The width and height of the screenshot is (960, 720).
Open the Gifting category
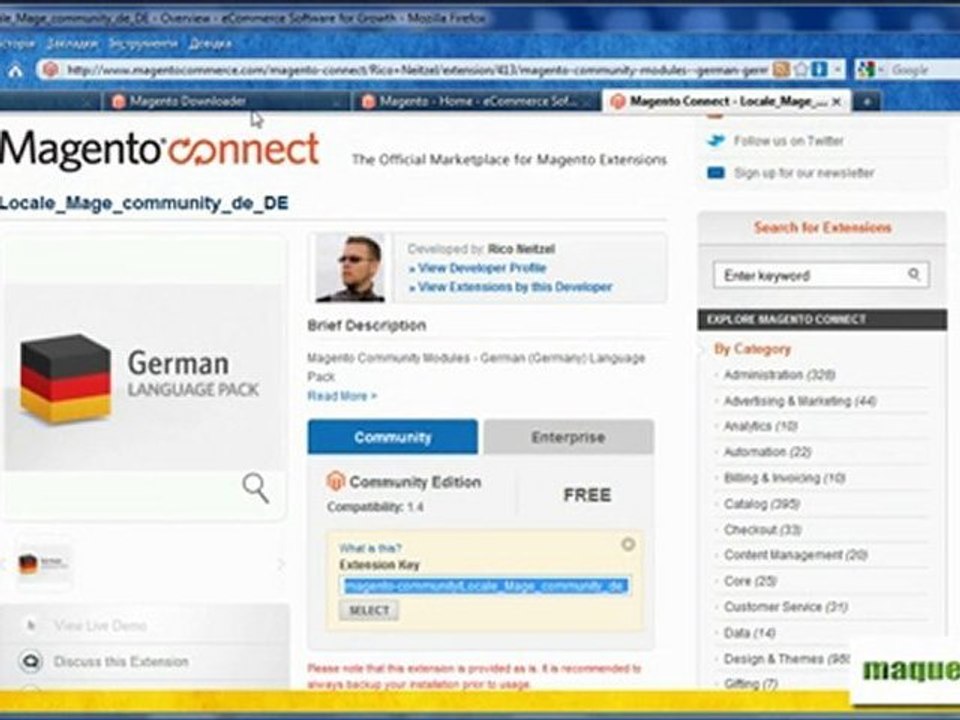751,683
